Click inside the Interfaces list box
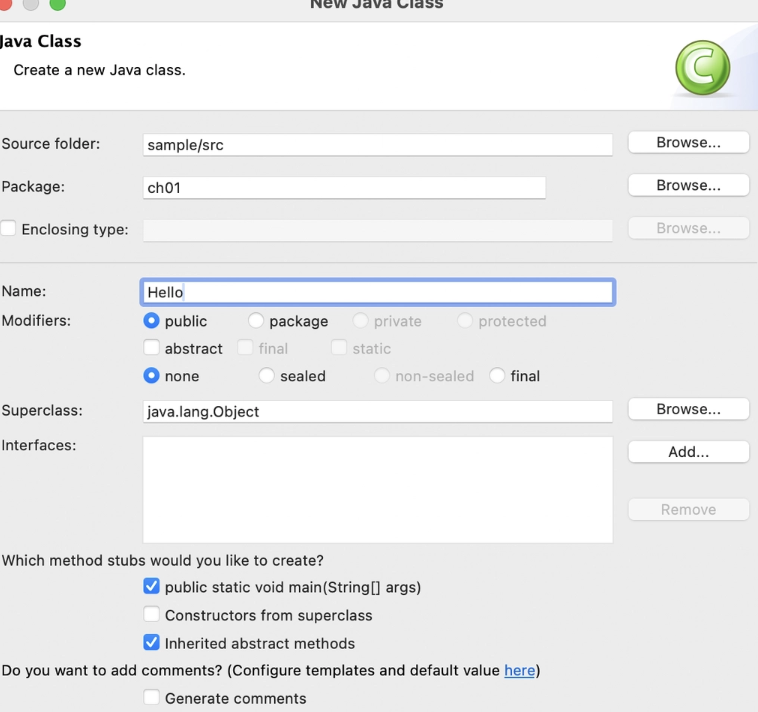Viewport: 758px width, 712px height. click(x=378, y=490)
